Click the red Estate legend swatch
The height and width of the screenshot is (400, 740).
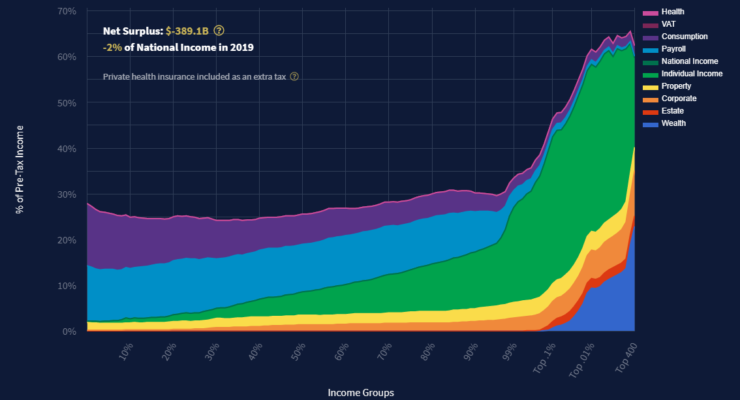[x=653, y=111]
